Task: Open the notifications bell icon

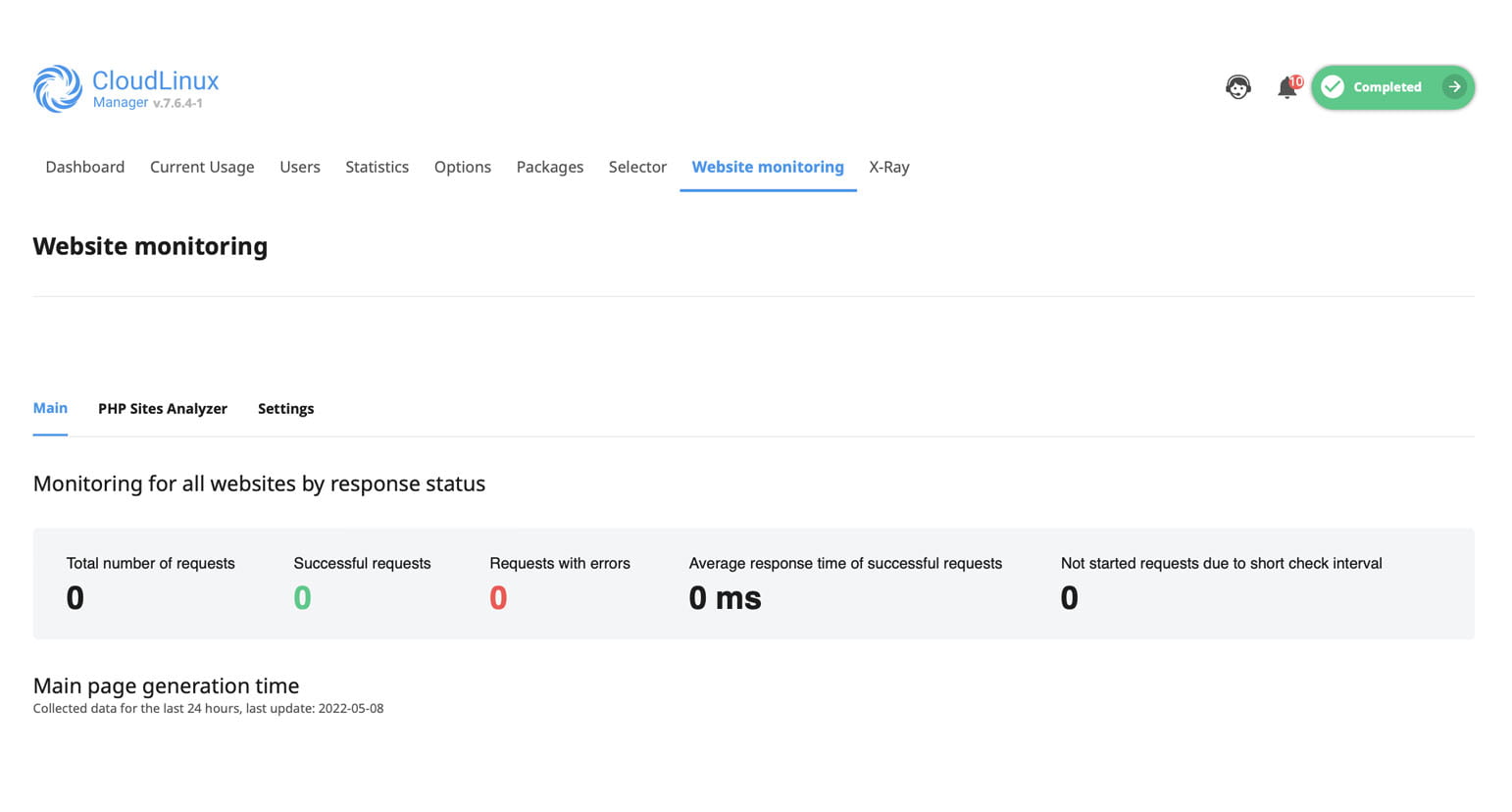Action: pyautogui.click(x=1286, y=88)
